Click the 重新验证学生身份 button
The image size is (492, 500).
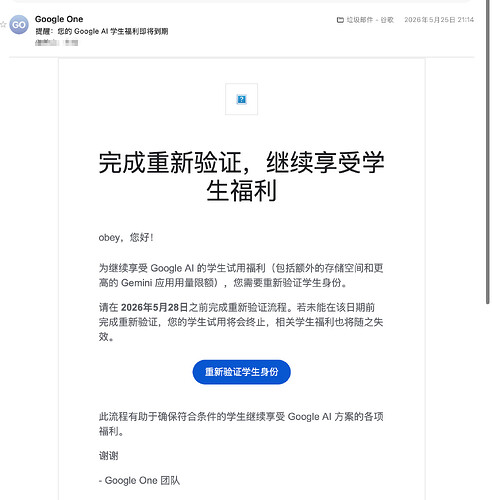click(x=241, y=372)
